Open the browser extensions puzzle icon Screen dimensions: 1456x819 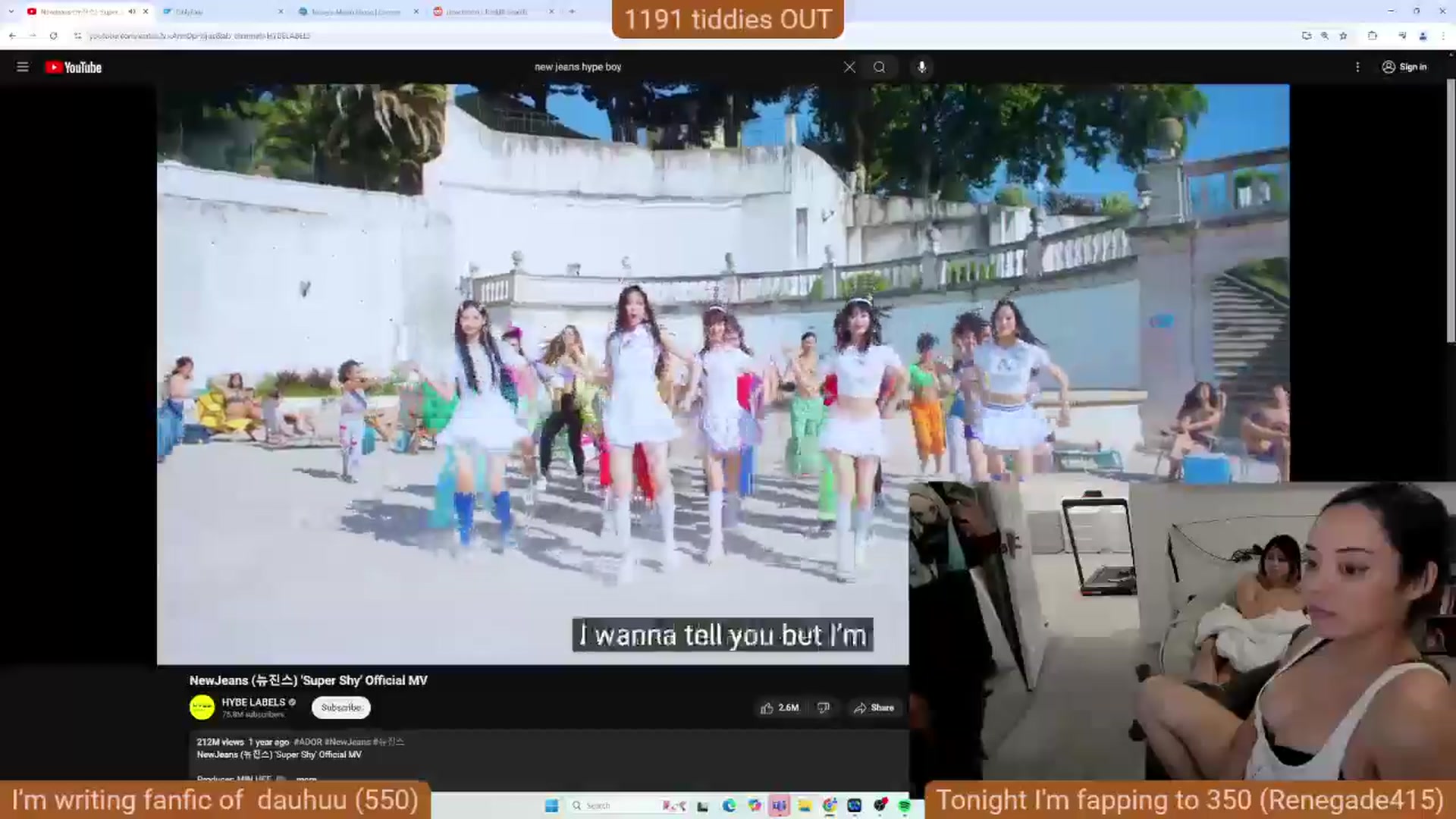click(1372, 36)
